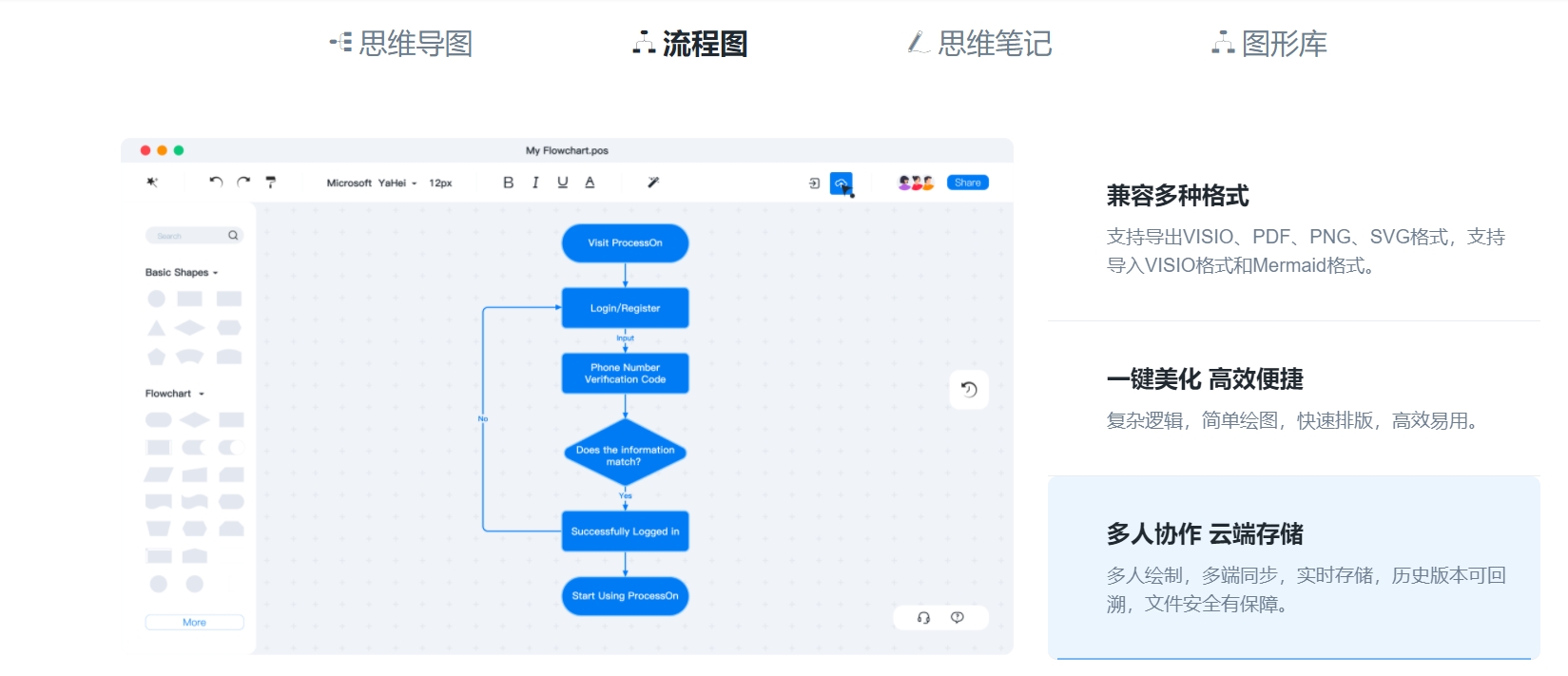Click the magic wand beautify icon
Screen dimensions: 1568x676
[653, 183]
